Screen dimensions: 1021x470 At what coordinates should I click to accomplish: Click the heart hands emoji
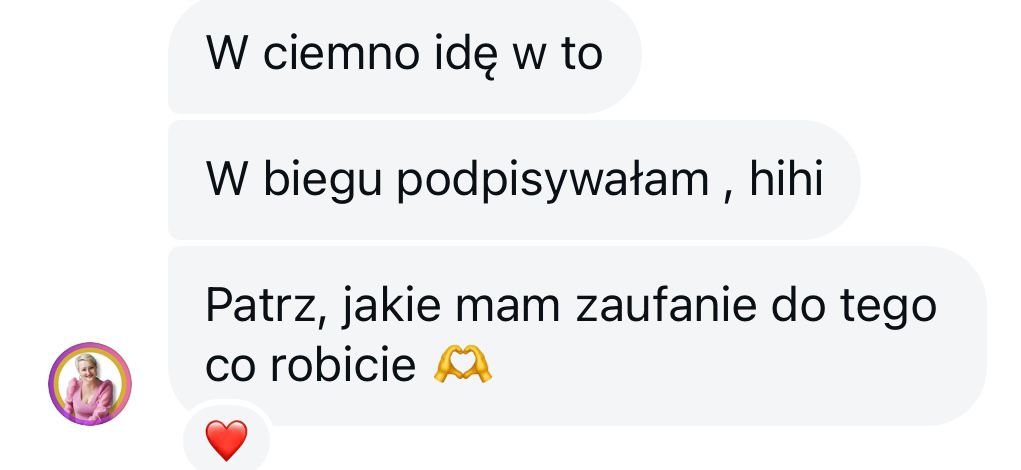(x=462, y=365)
